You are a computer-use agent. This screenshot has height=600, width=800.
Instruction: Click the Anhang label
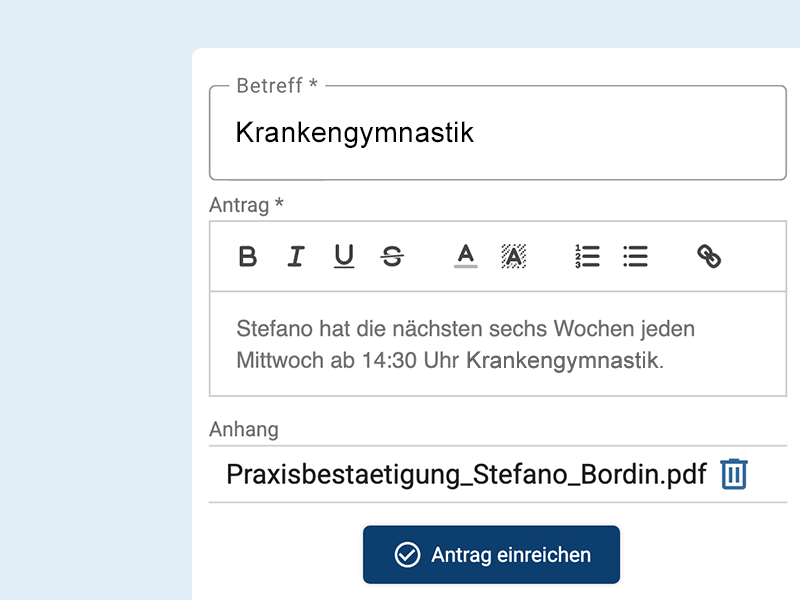(244, 430)
